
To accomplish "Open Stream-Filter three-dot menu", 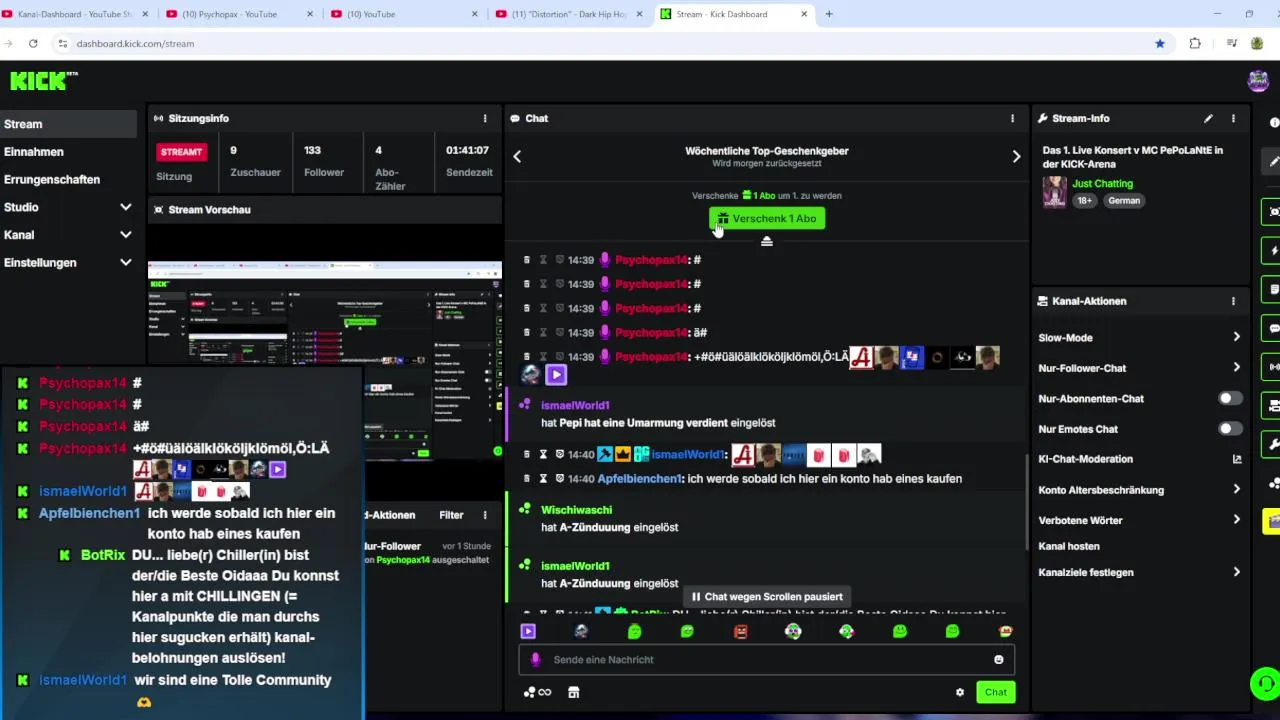I will pos(485,515).
